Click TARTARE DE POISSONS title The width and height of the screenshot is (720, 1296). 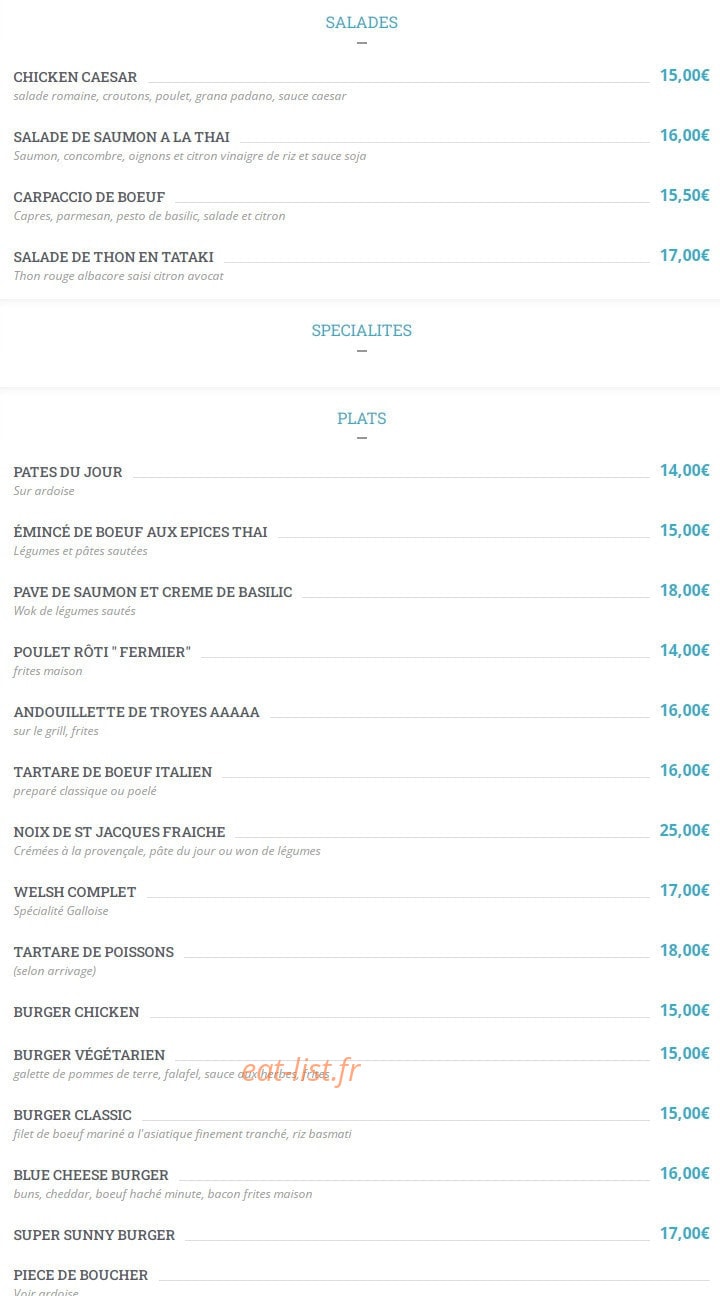tap(93, 952)
